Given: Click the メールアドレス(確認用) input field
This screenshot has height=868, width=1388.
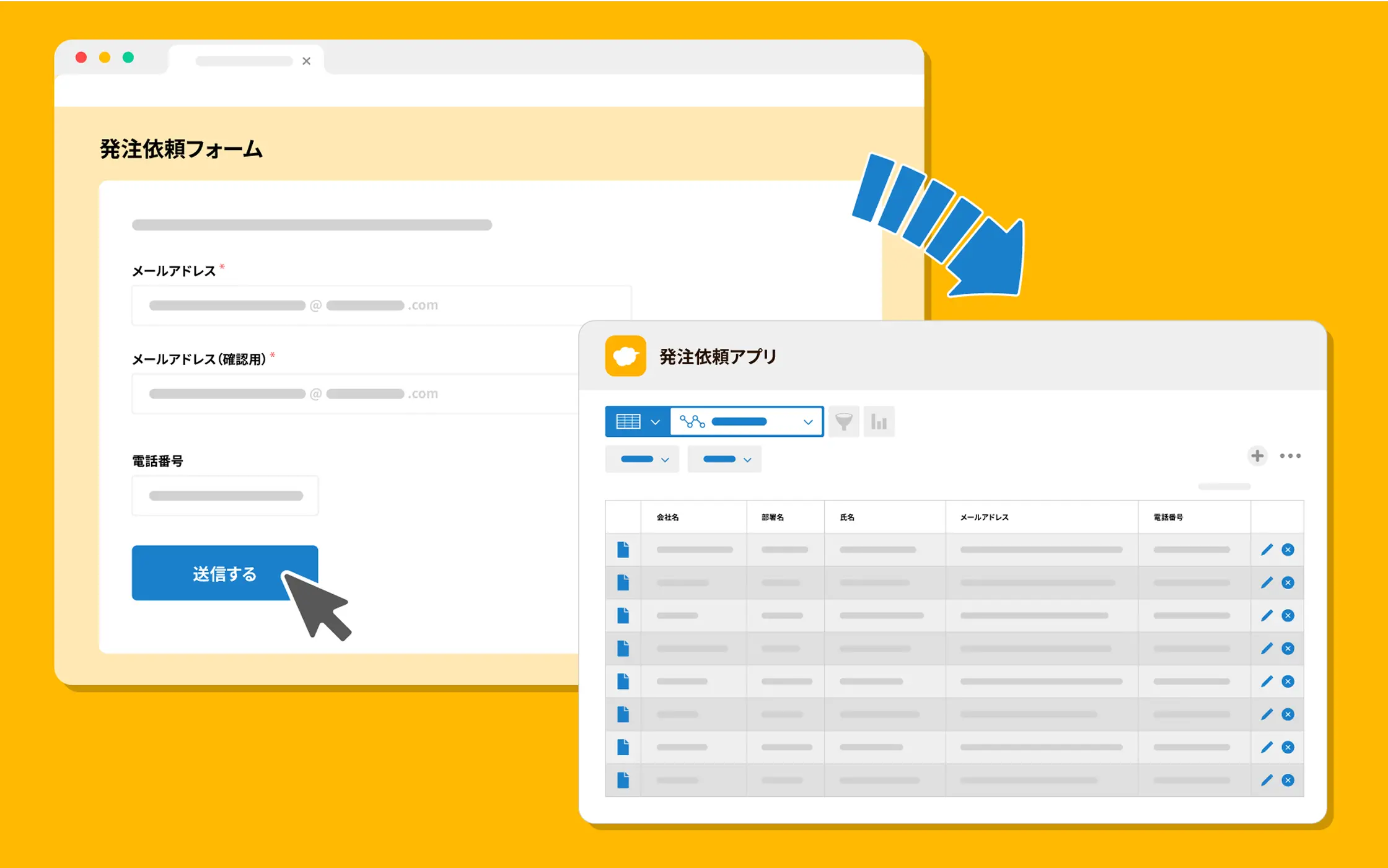Looking at the screenshot, I should [355, 394].
